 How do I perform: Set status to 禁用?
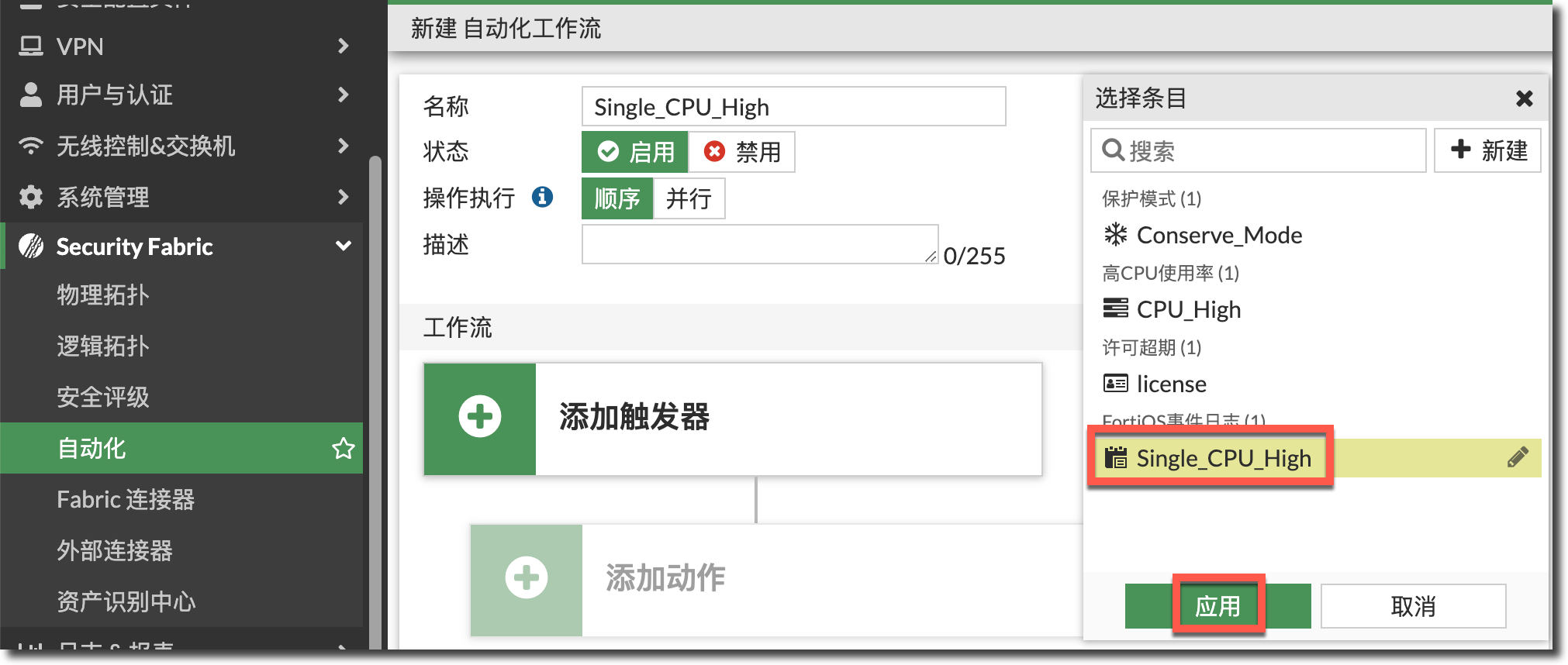741,152
